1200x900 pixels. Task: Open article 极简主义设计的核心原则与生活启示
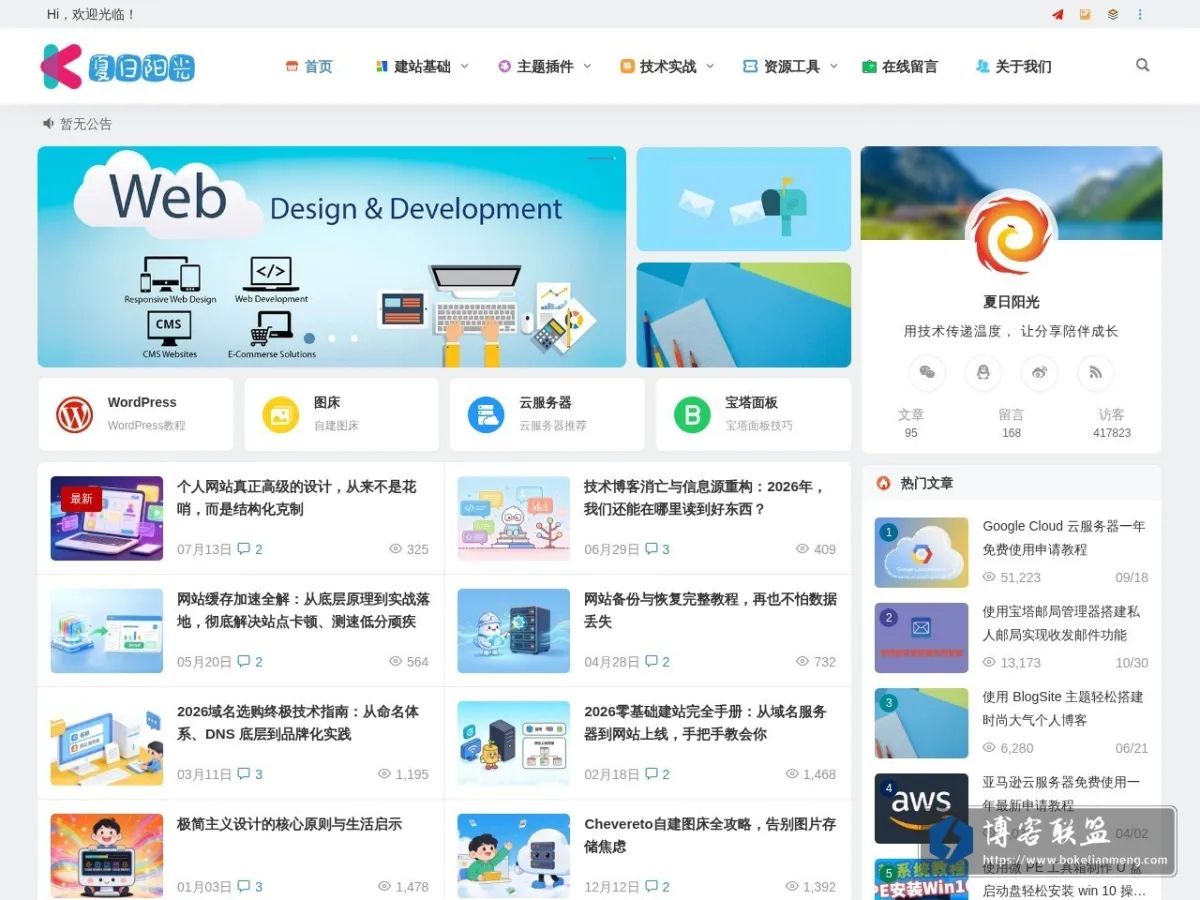click(x=290, y=824)
